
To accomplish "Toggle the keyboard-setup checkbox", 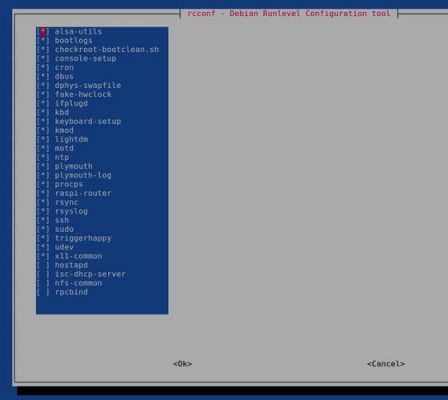I will click(x=43, y=122).
